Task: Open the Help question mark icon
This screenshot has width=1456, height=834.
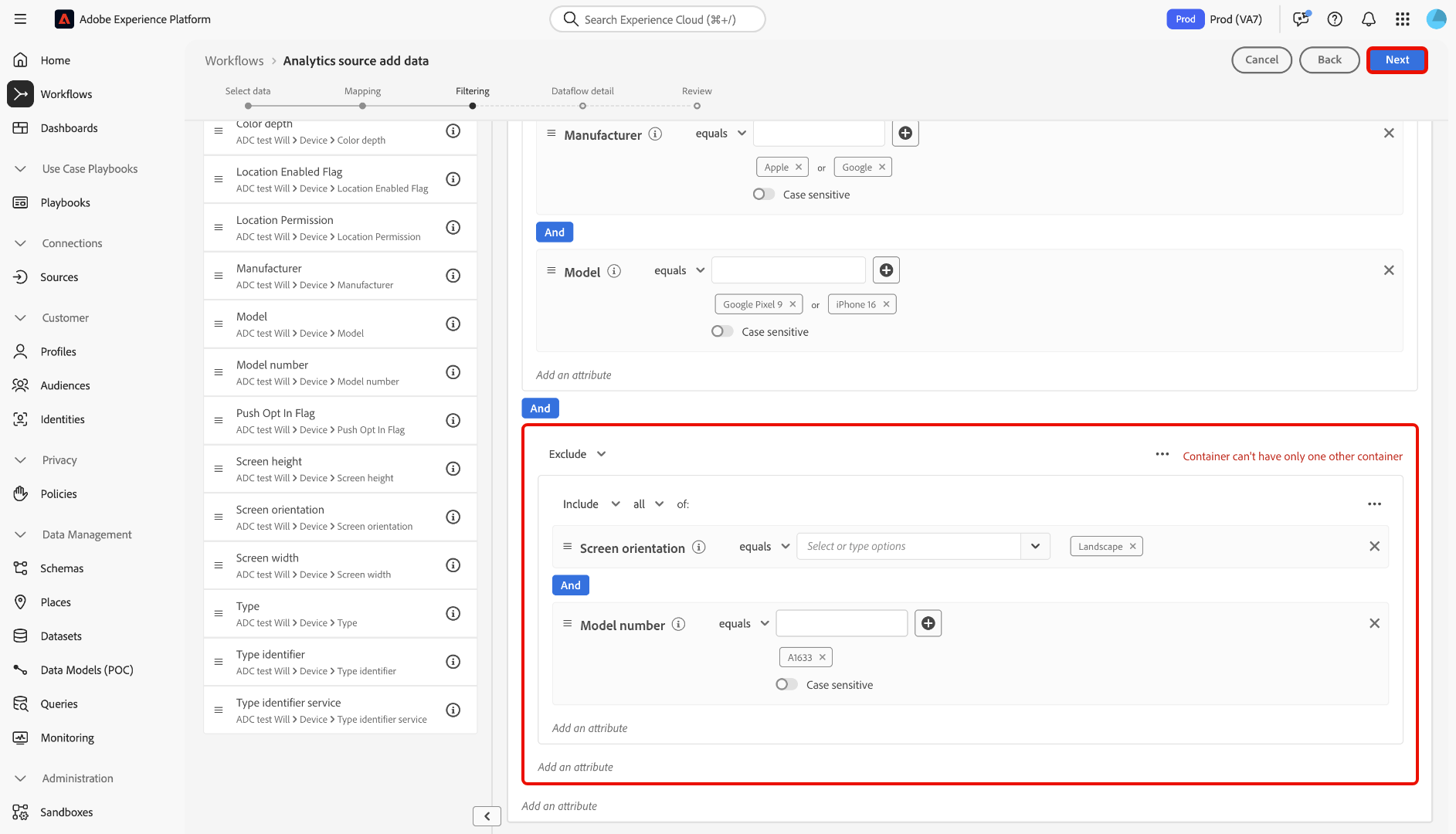Action: pos(1335,19)
